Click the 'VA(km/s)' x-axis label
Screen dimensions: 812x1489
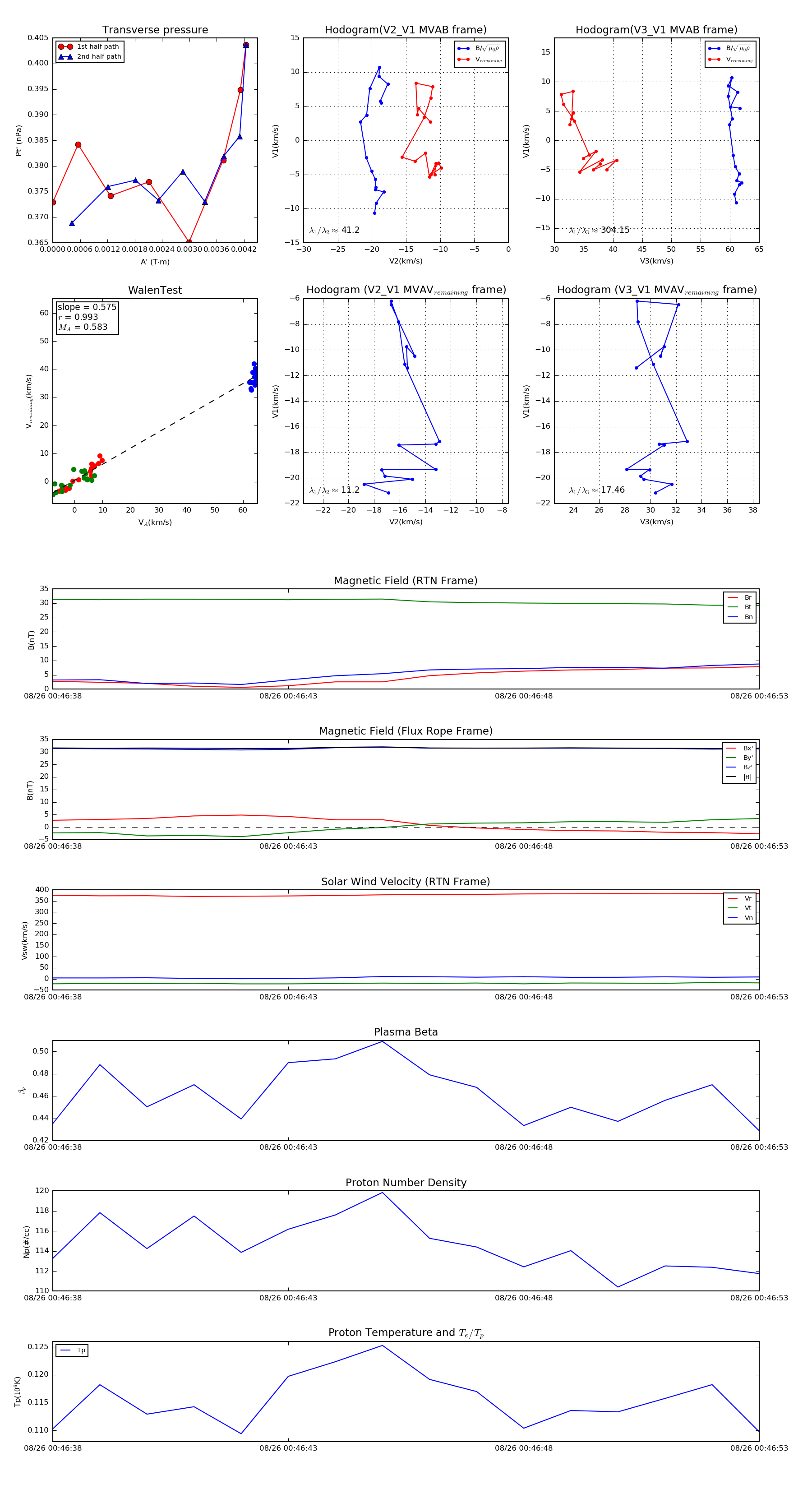(x=155, y=523)
